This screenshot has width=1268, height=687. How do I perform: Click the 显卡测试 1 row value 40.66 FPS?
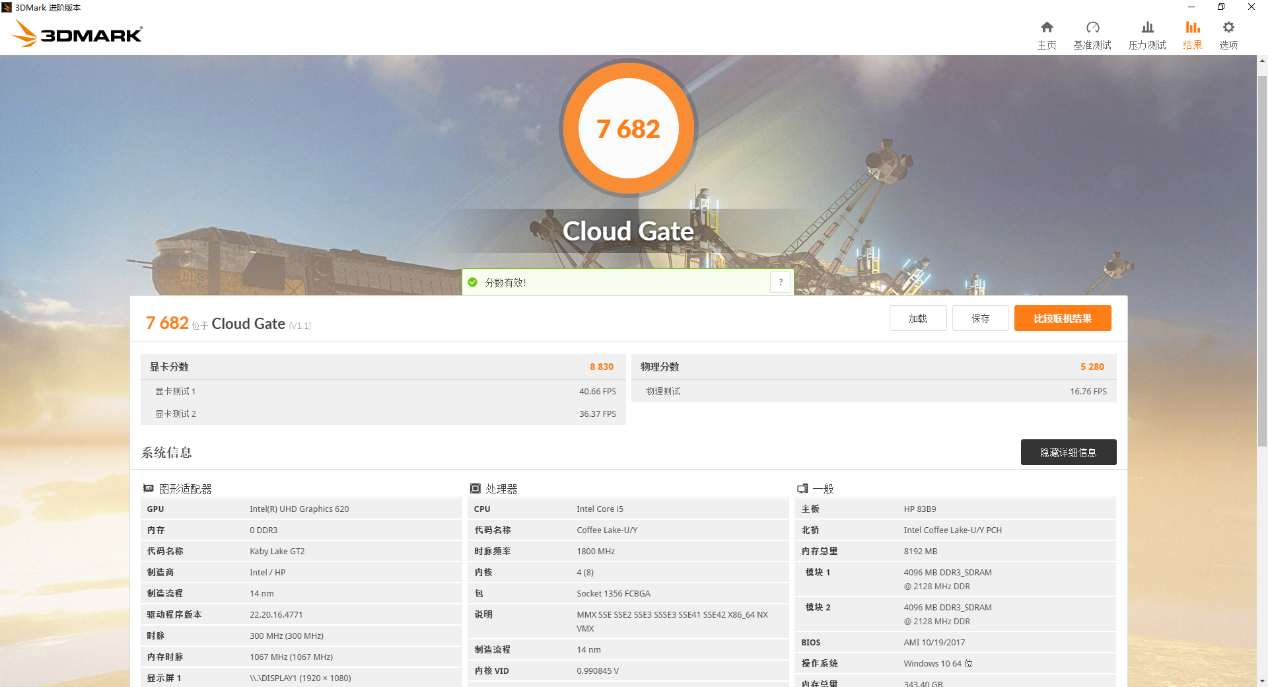coord(597,391)
